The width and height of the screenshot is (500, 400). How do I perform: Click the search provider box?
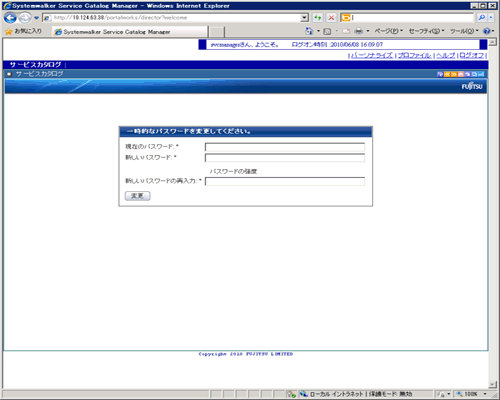[407, 18]
